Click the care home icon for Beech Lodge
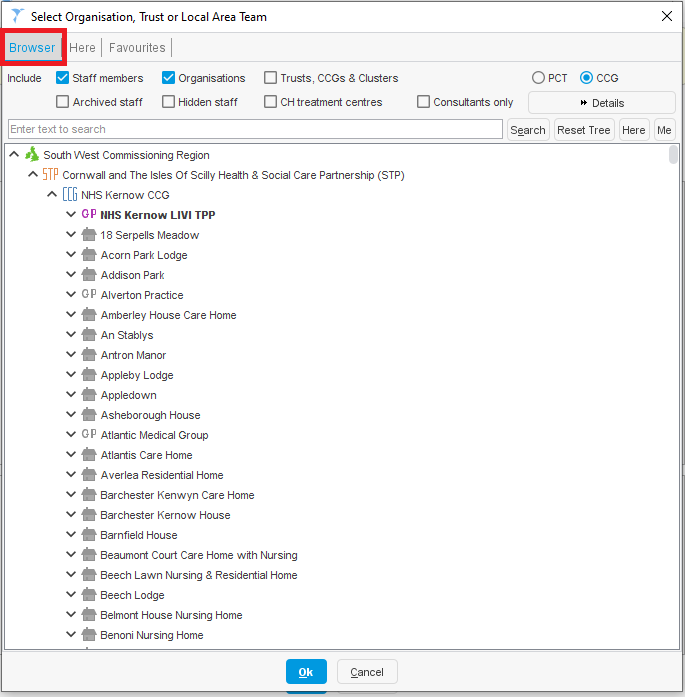 click(89, 595)
